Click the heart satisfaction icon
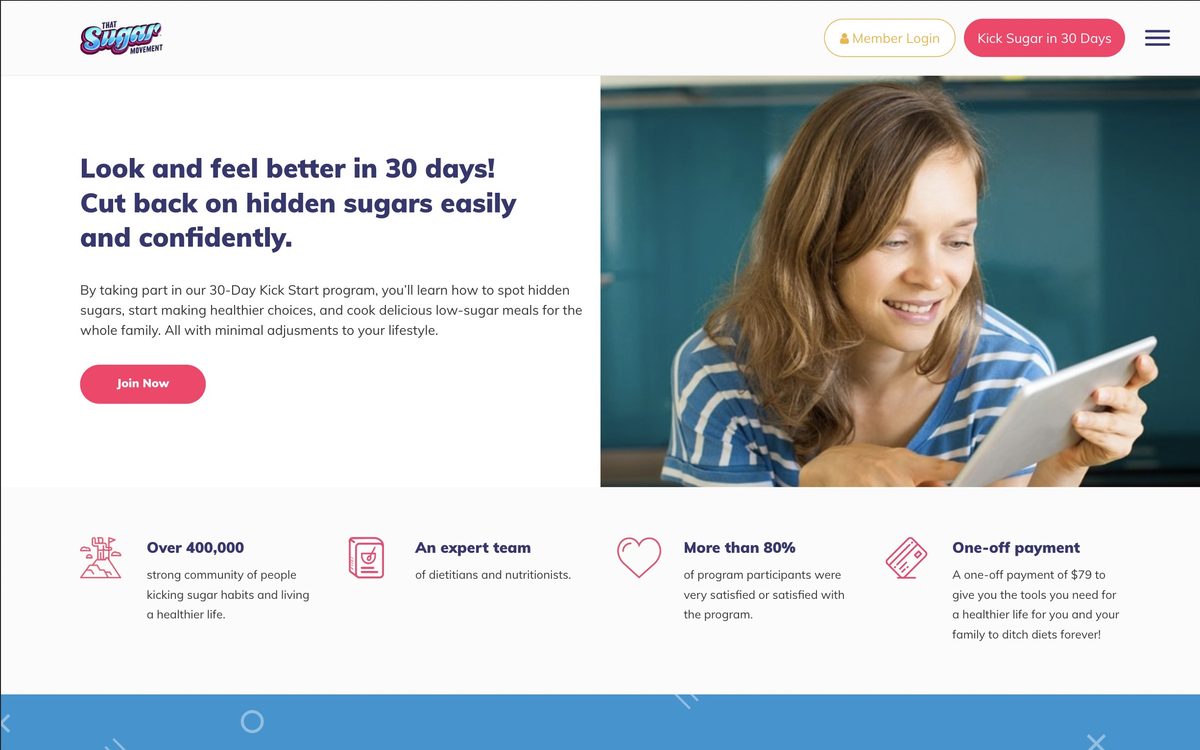This screenshot has width=1200, height=750. 639,557
